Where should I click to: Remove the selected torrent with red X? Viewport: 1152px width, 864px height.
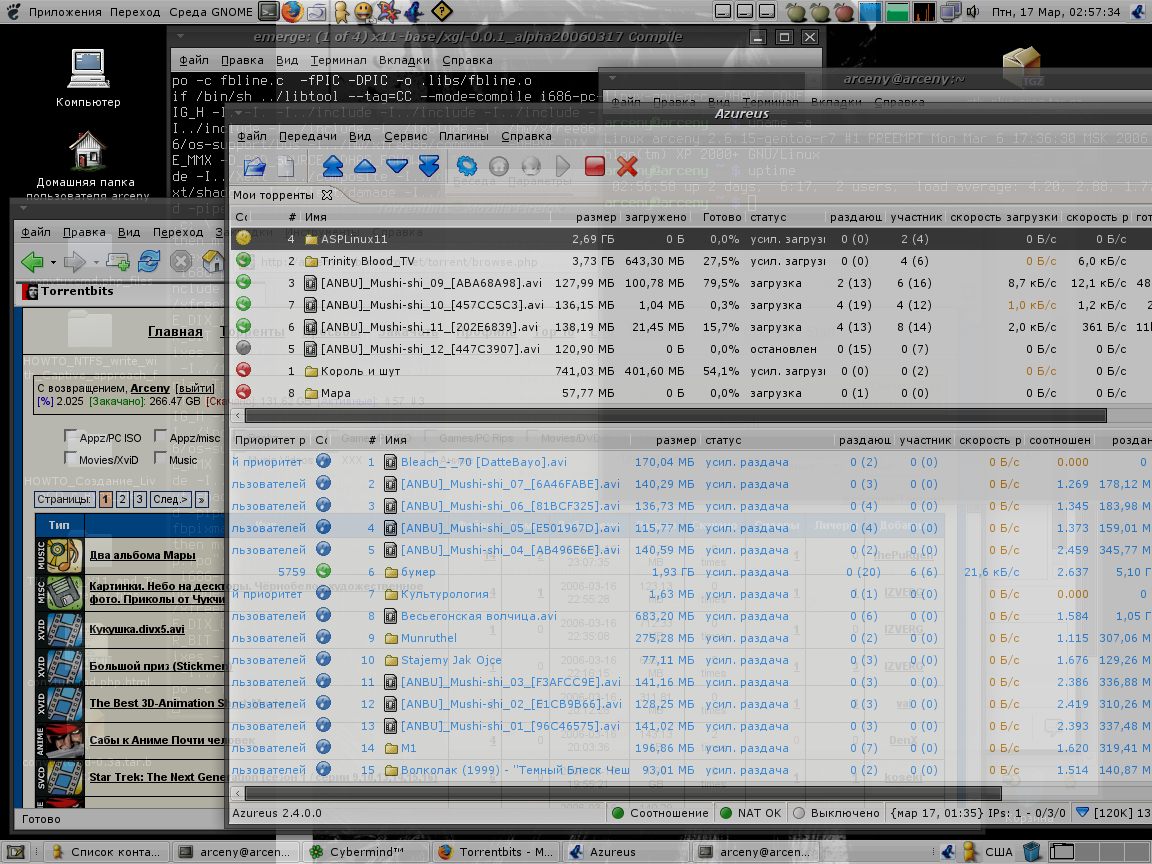(x=627, y=166)
